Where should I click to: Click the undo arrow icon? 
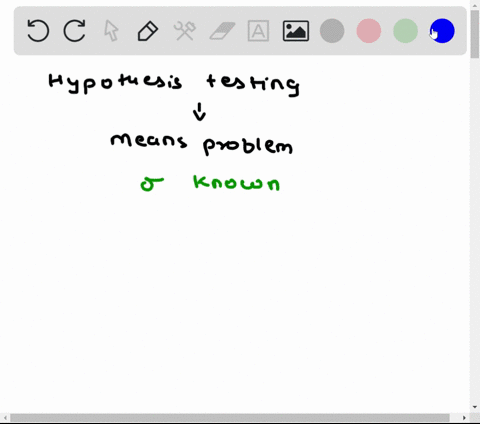coord(38,31)
